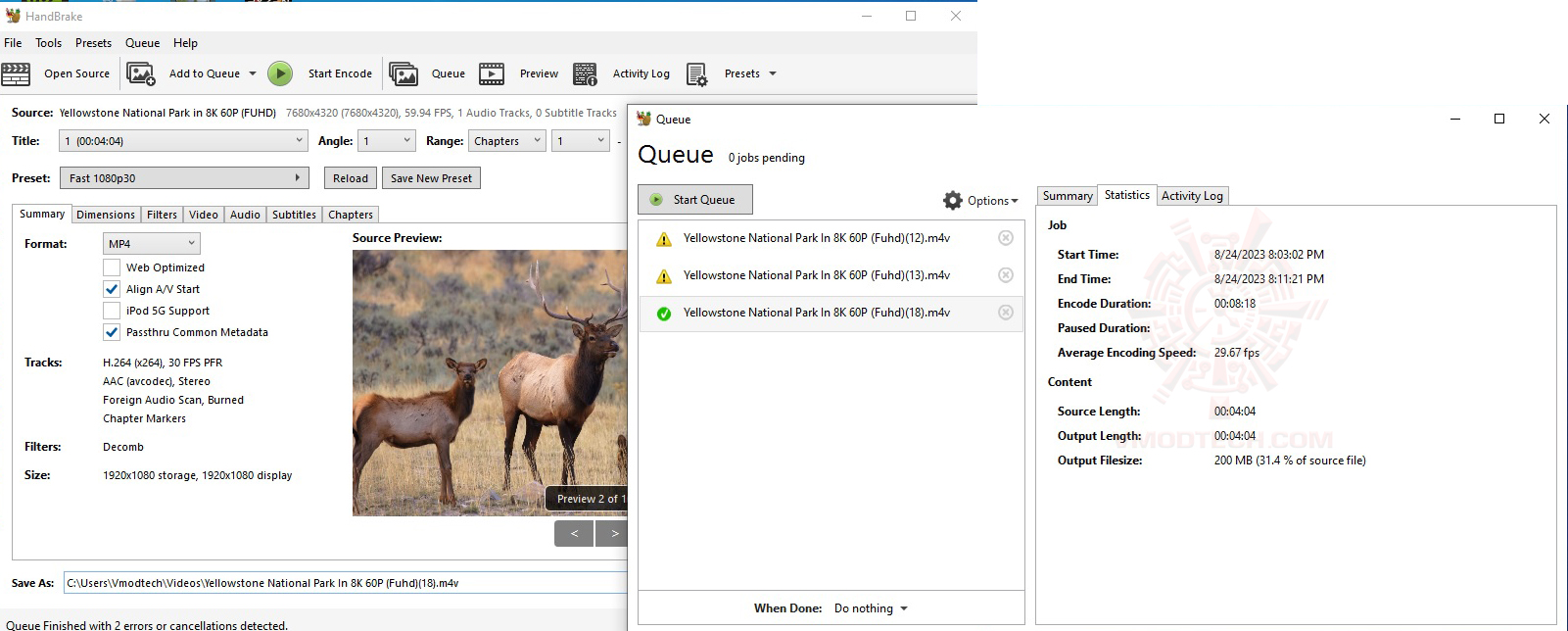
Task: Click the green Start Encode play icon
Action: coord(280,73)
